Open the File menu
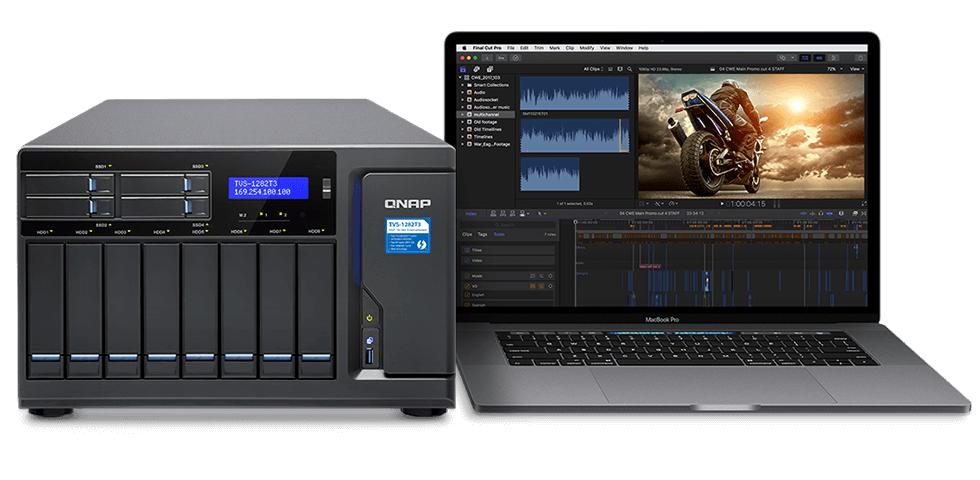The image size is (980, 480). click(511, 48)
